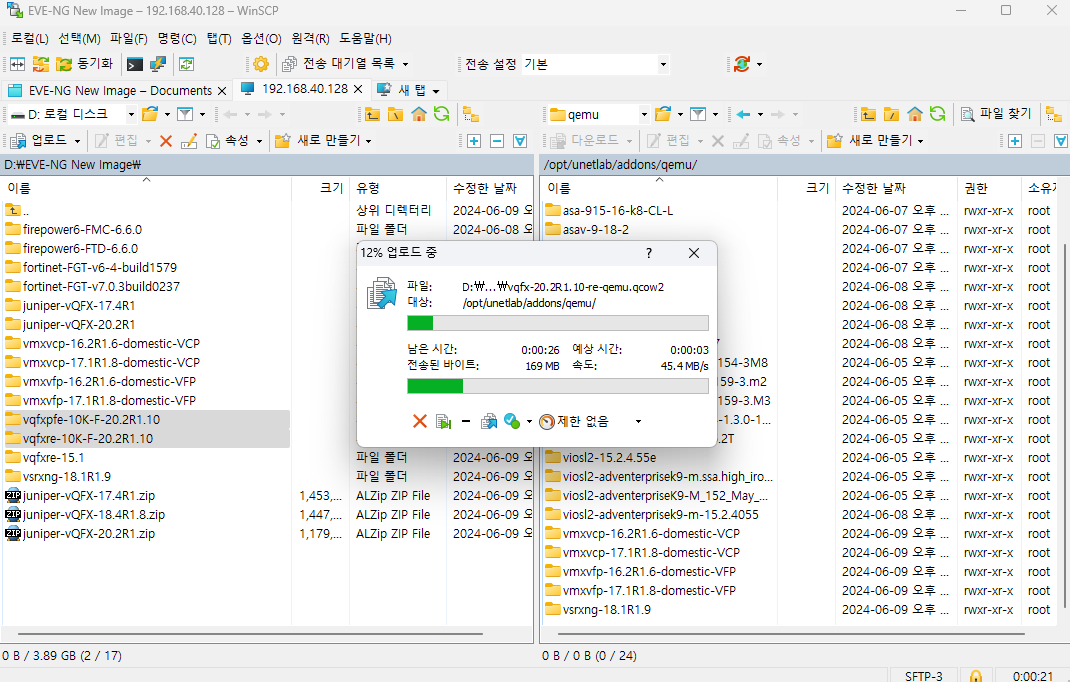Screen dimensions: 1070x682
Task: Click local unselect files minus icon
Action: [497, 141]
